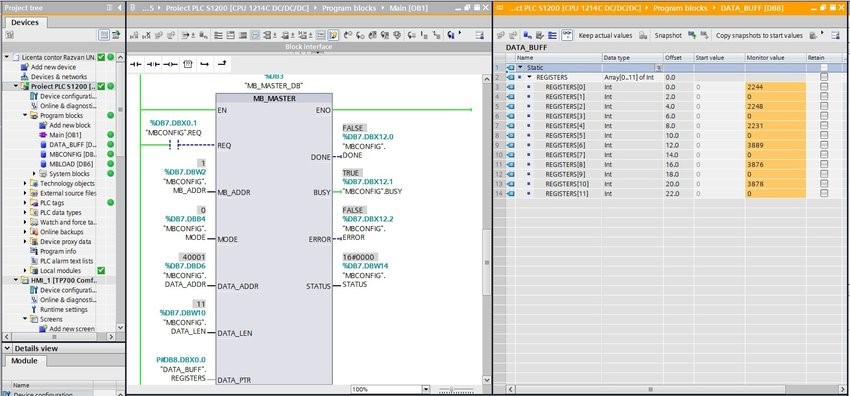Collapse the HMI_1 [TP700 Comfort] device node
This screenshot has width=850, height=396.
click(16, 281)
